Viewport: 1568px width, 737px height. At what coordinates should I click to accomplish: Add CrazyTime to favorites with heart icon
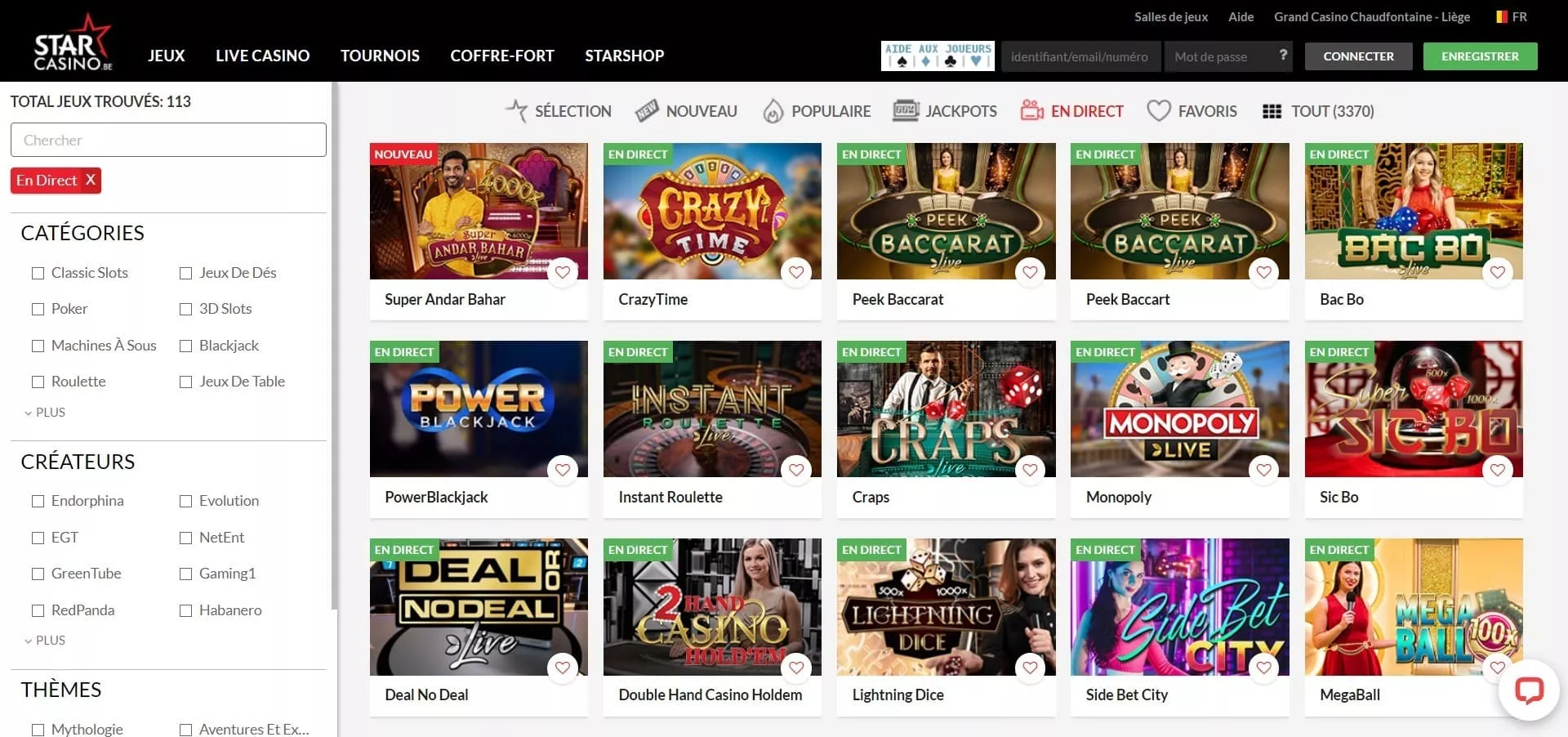(796, 272)
